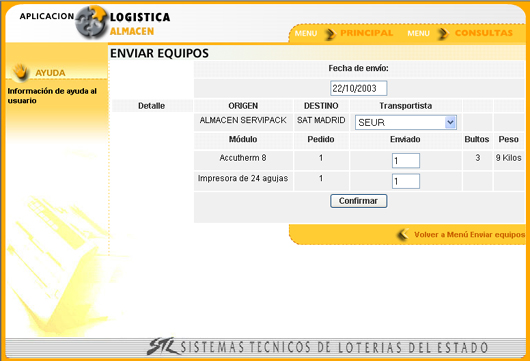Follow the Volver a Menú Enviar equipos link

pyautogui.click(x=469, y=234)
